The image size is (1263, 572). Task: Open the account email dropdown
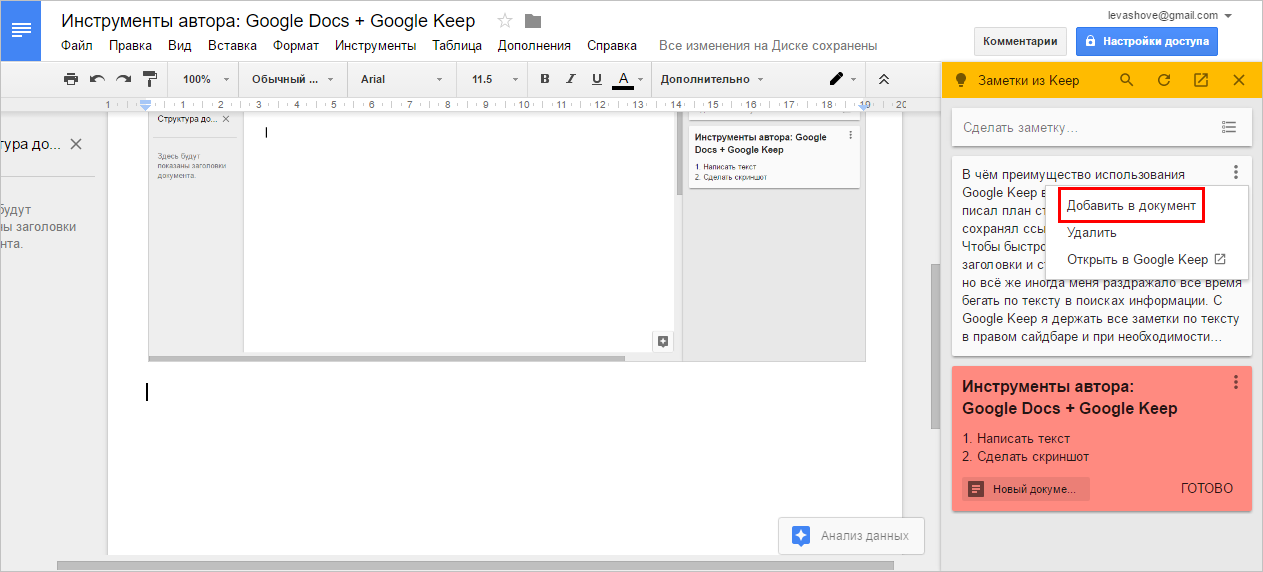1169,15
